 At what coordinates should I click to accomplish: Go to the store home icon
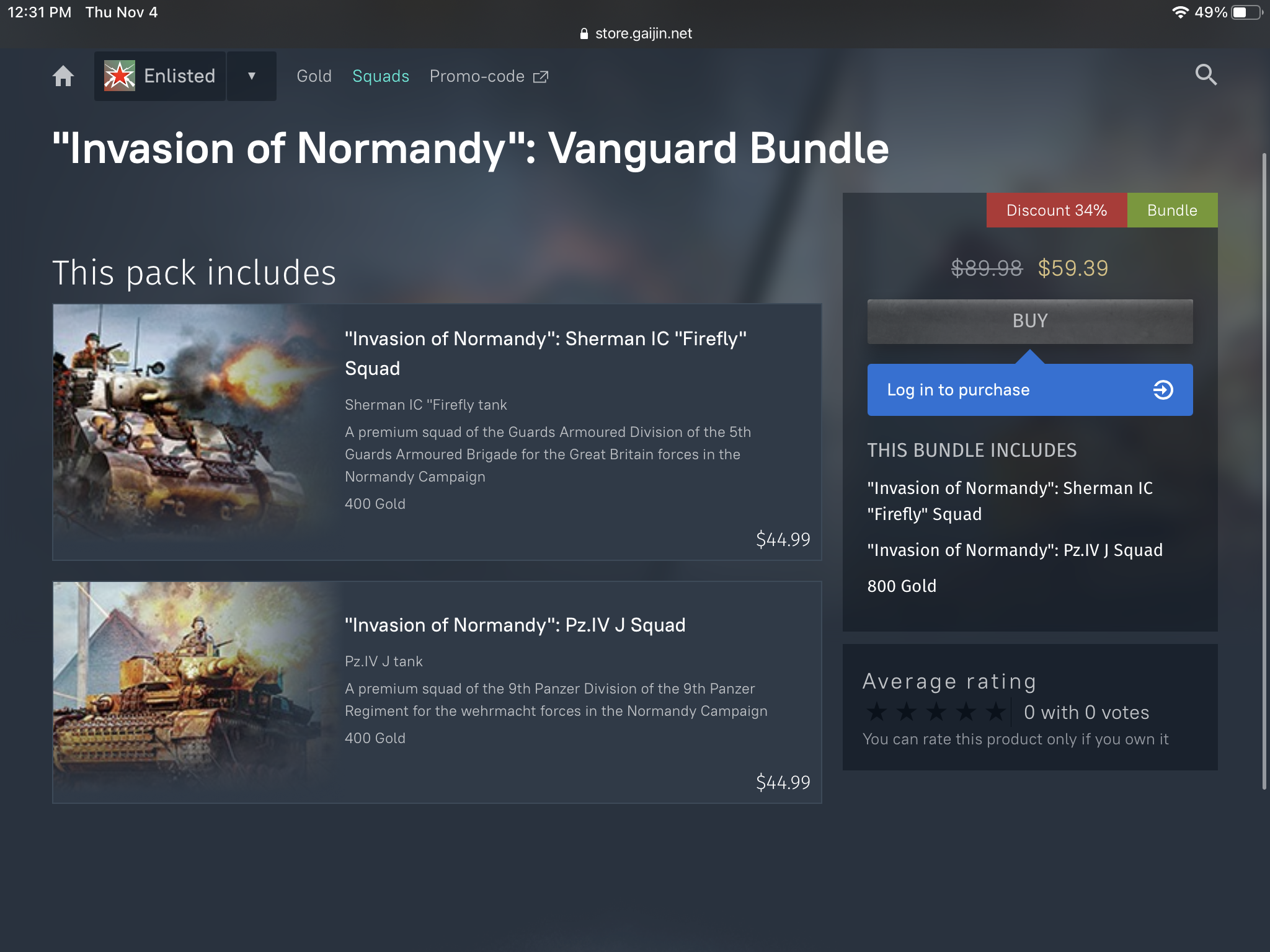click(63, 76)
